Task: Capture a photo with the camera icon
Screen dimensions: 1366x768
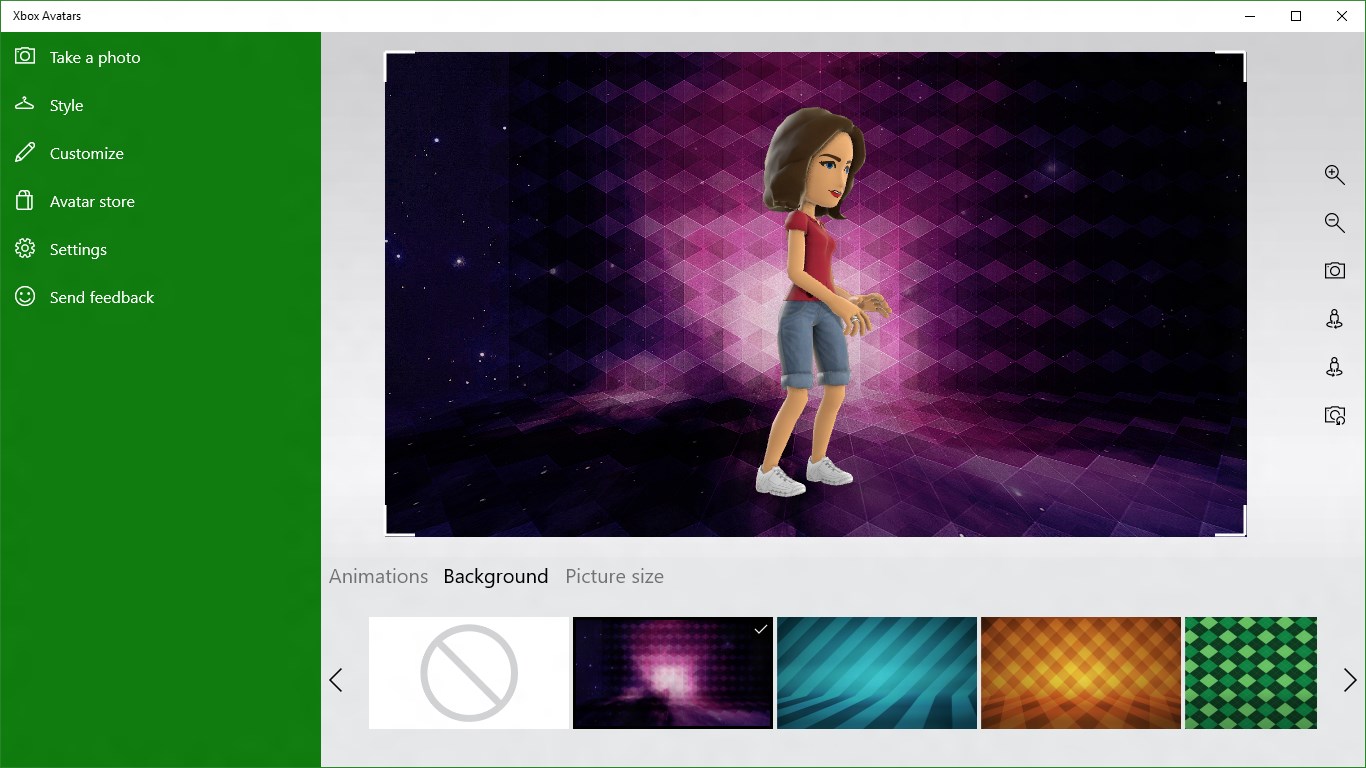Action: (x=1335, y=270)
